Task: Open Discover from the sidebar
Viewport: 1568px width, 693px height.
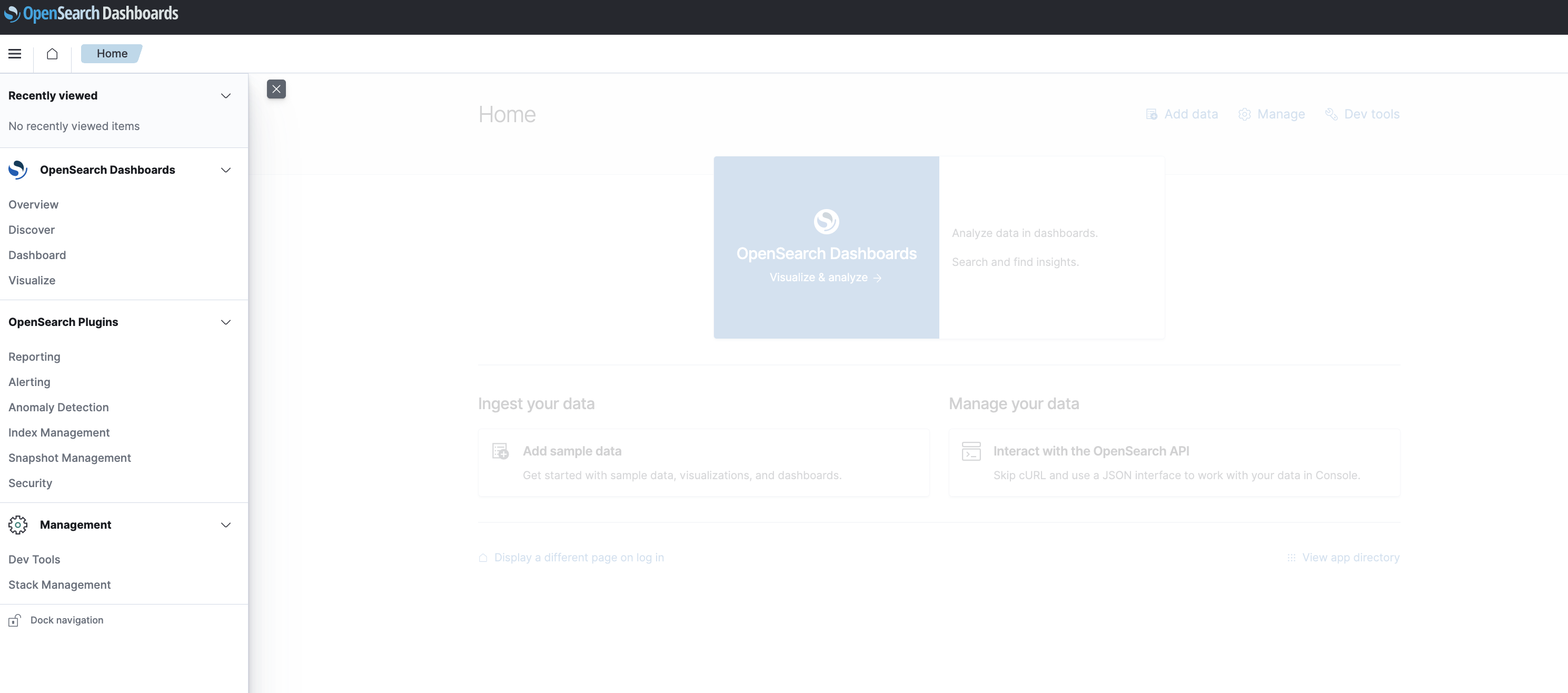Action: tap(32, 230)
